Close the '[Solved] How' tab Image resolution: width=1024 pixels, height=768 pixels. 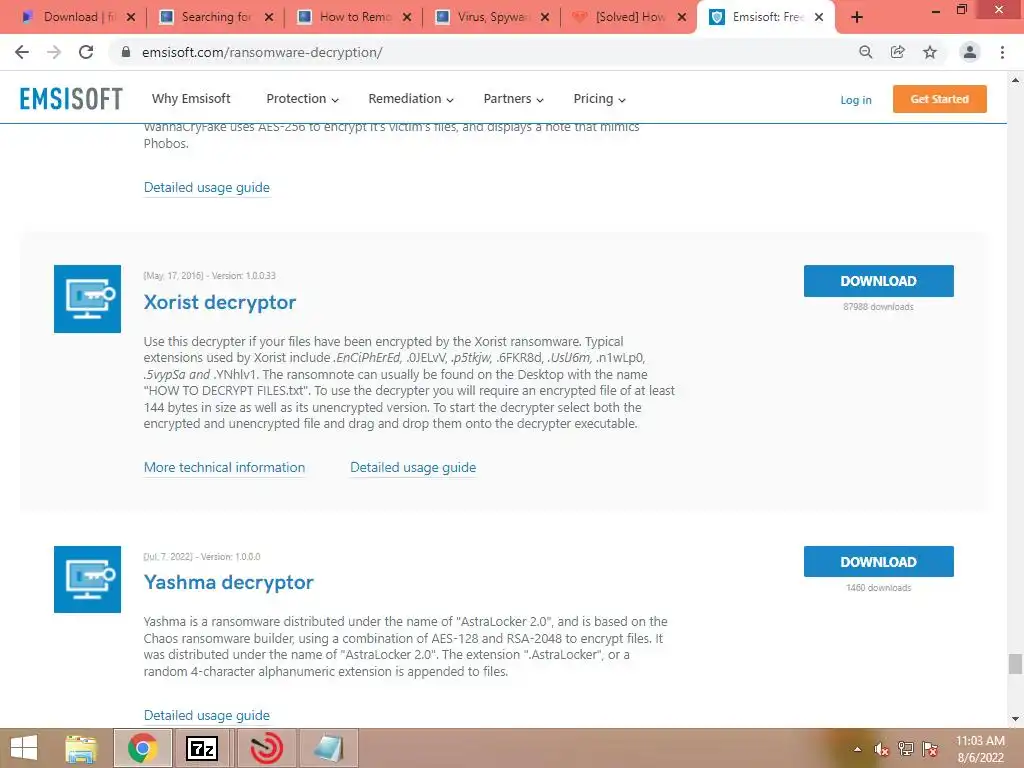pyautogui.click(x=682, y=18)
